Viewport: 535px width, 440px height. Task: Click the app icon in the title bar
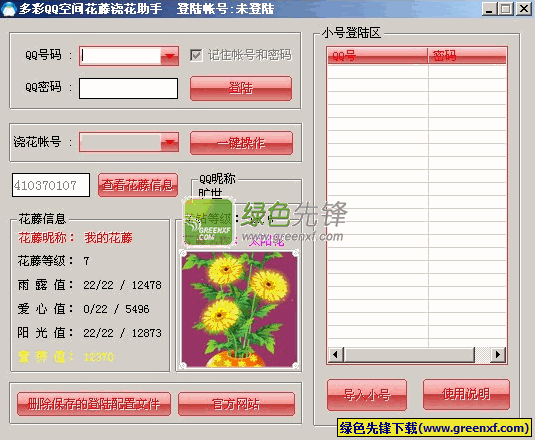9,9
